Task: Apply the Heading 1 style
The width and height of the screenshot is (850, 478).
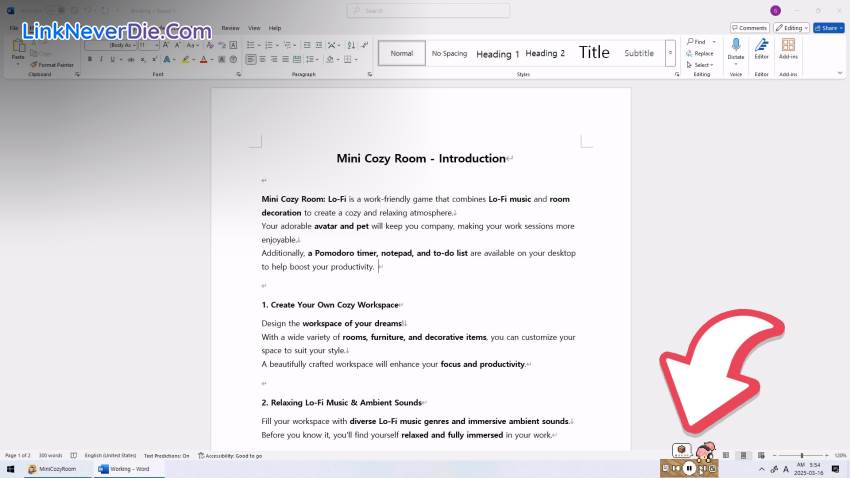Action: point(497,54)
